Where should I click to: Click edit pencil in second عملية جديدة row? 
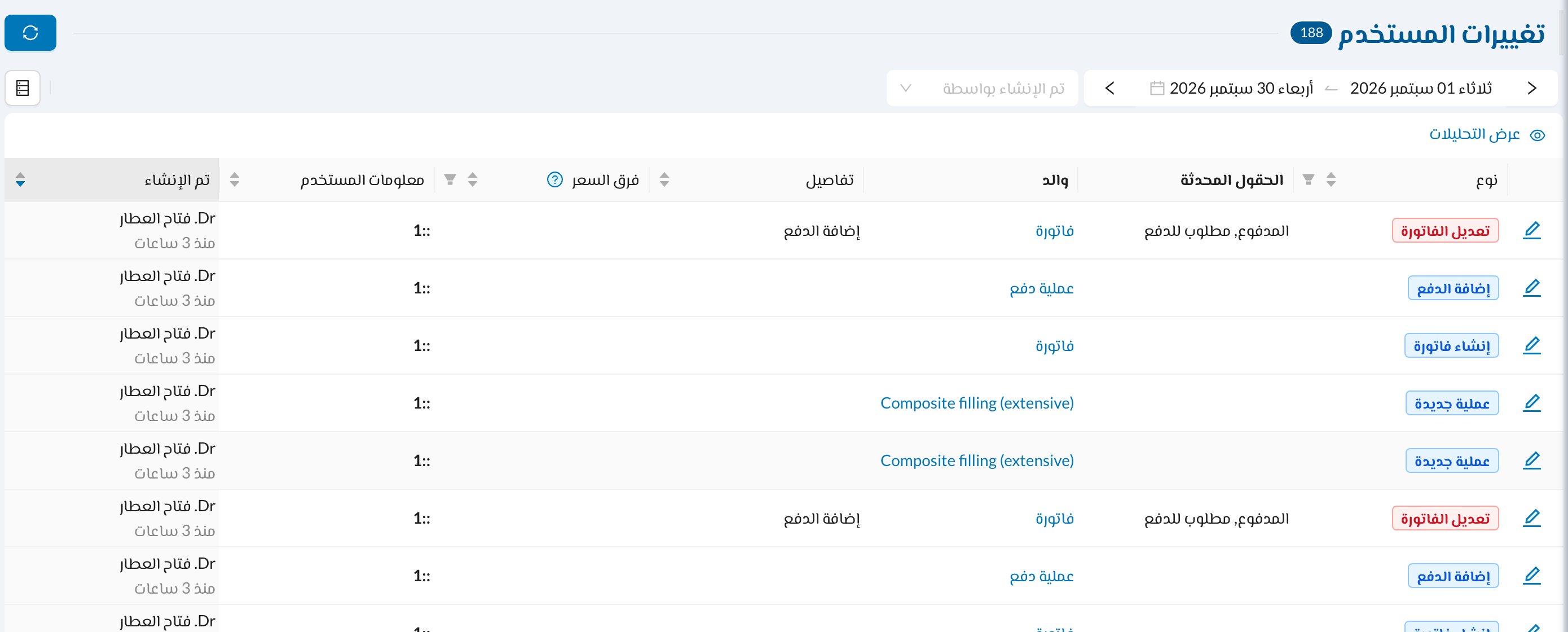1531,461
